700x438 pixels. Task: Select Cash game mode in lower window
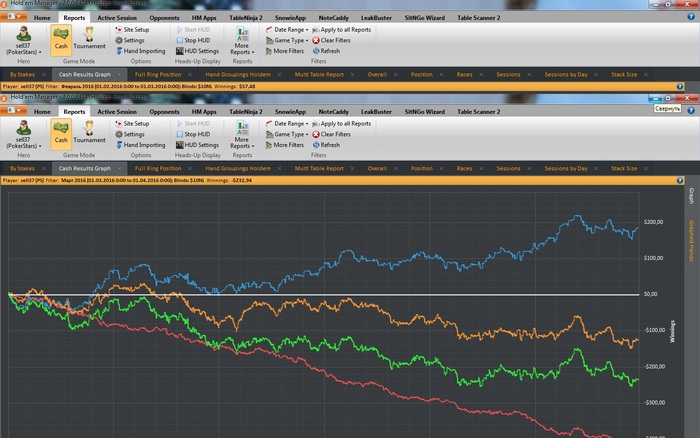point(61,134)
